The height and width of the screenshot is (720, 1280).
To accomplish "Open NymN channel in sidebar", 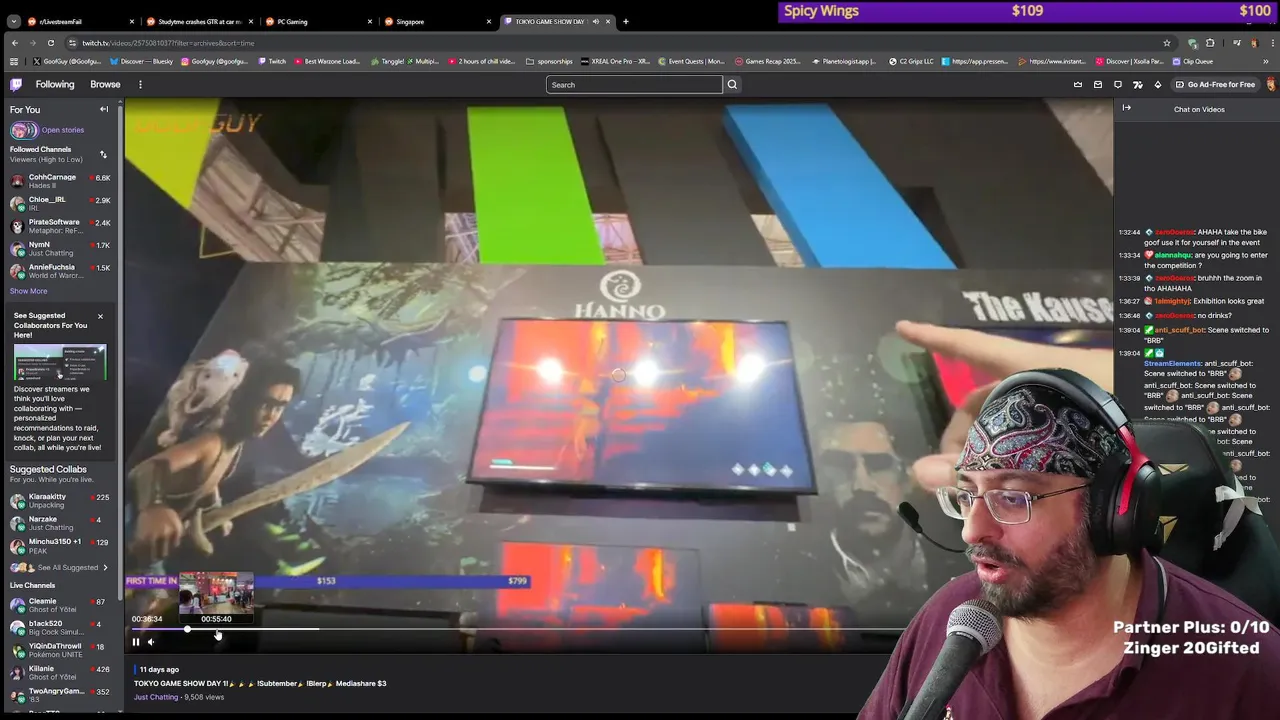I will tap(60, 248).
